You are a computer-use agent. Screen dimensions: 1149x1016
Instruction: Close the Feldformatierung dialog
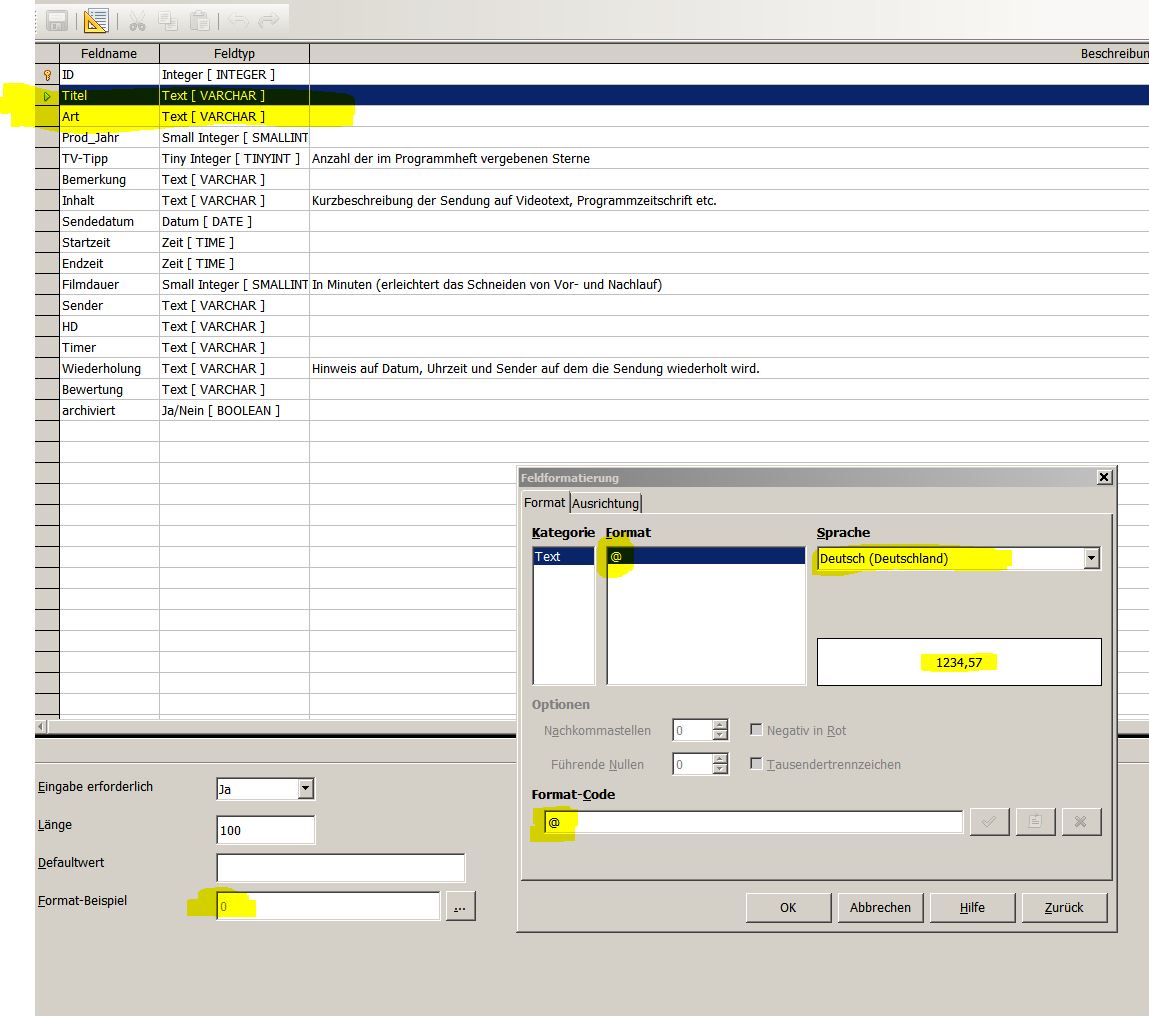point(1104,477)
